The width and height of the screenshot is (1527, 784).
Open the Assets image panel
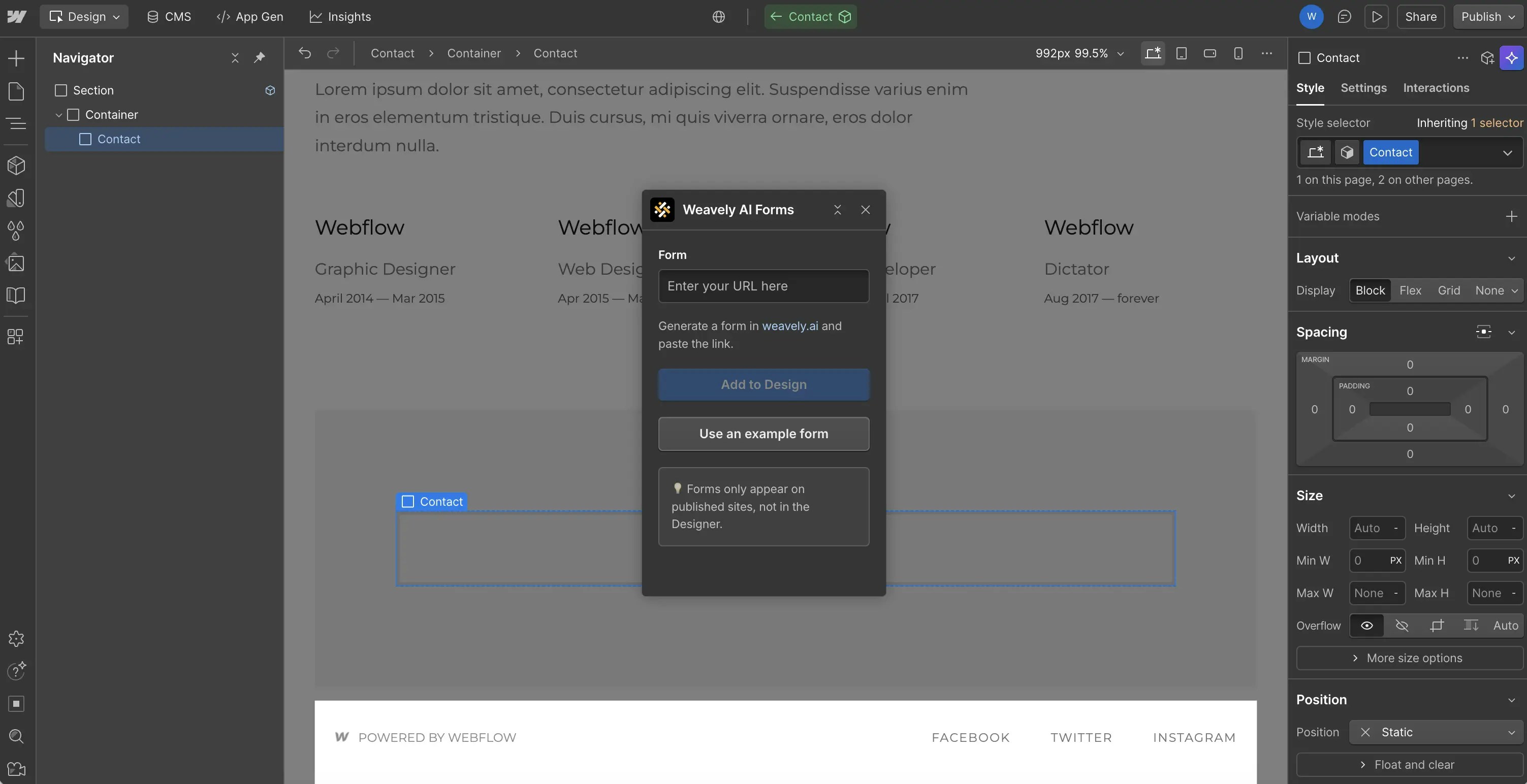point(16,263)
